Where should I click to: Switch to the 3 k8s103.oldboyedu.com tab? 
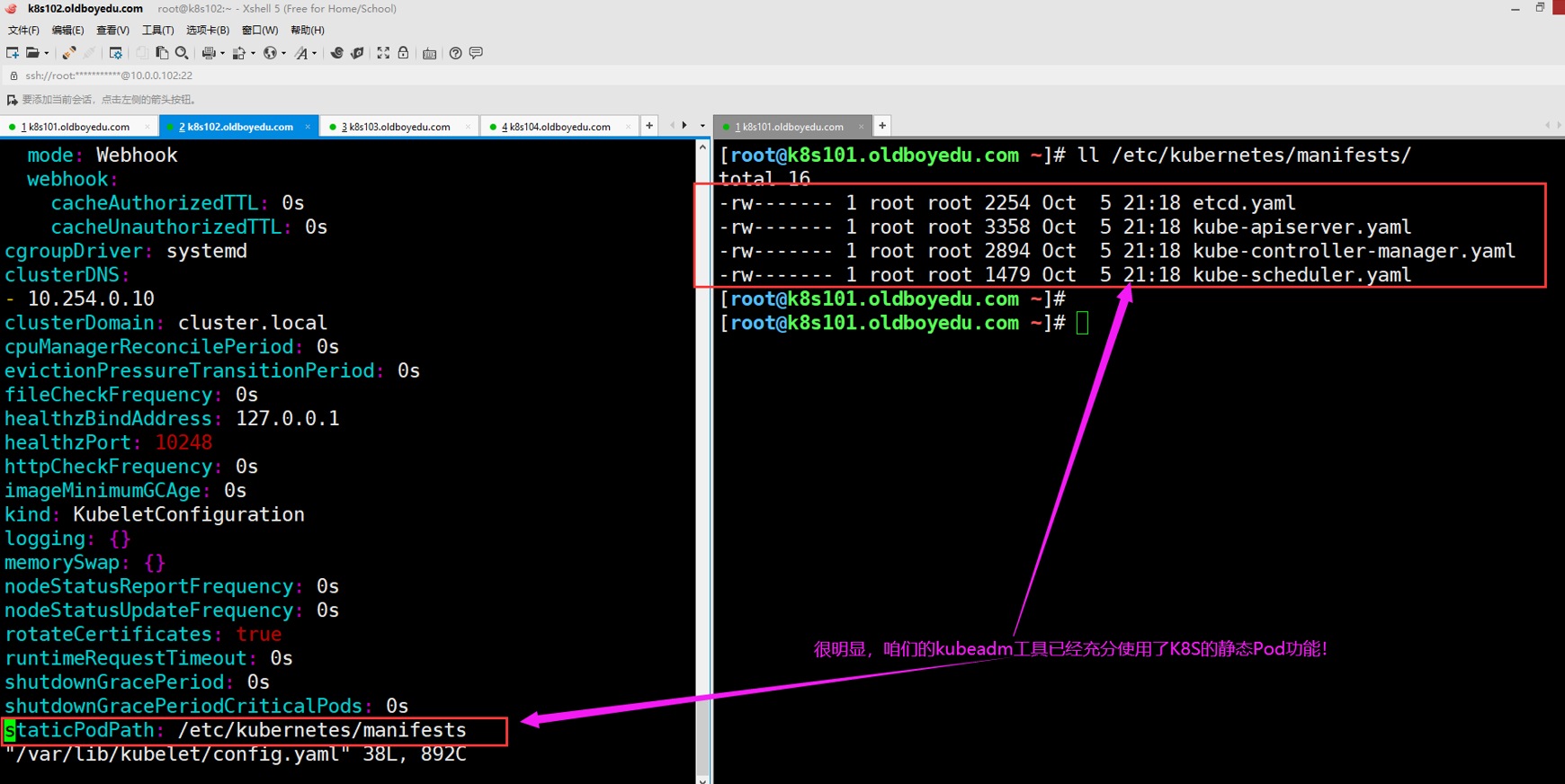(396, 127)
